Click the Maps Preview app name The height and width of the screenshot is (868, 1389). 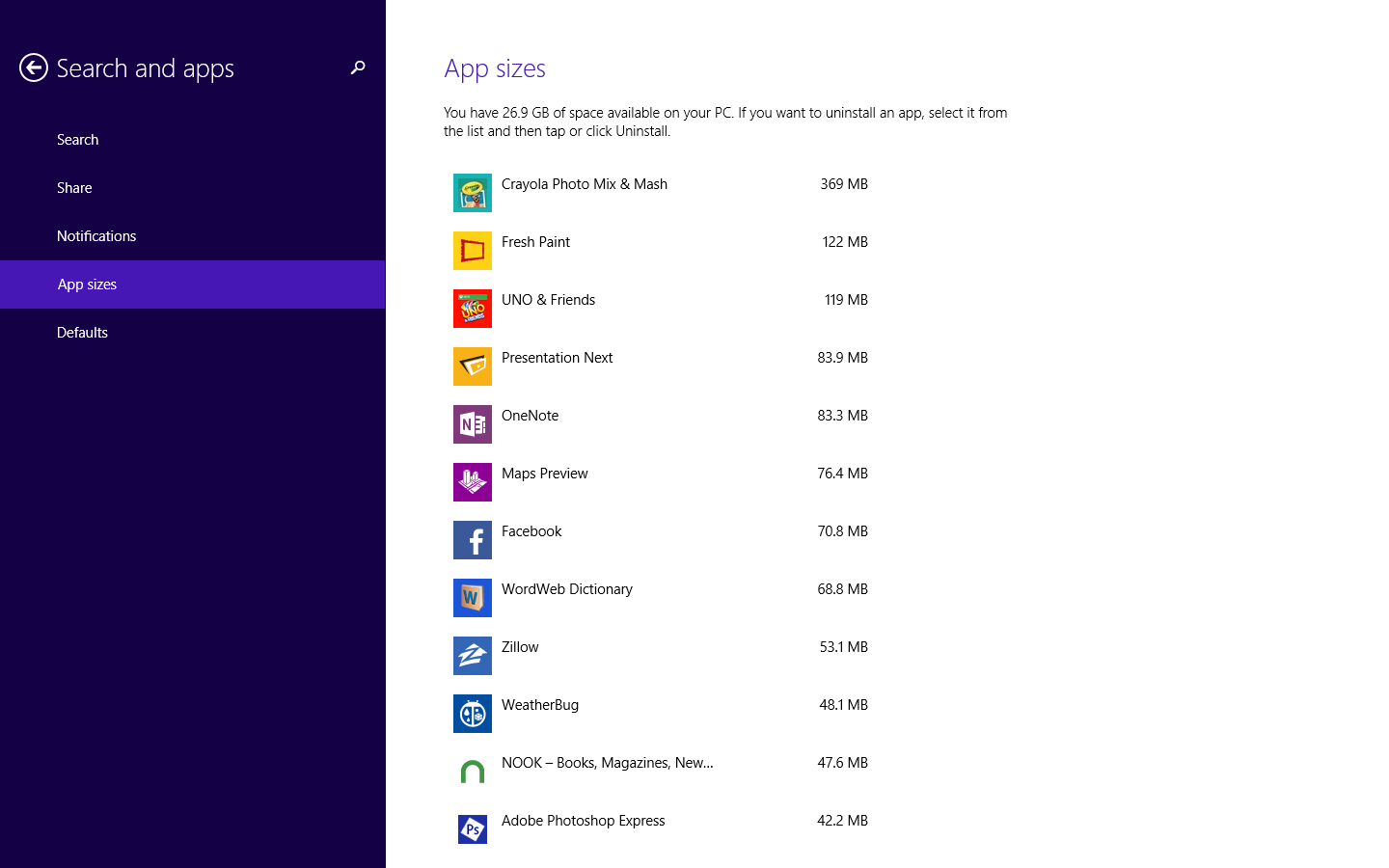[x=544, y=474]
